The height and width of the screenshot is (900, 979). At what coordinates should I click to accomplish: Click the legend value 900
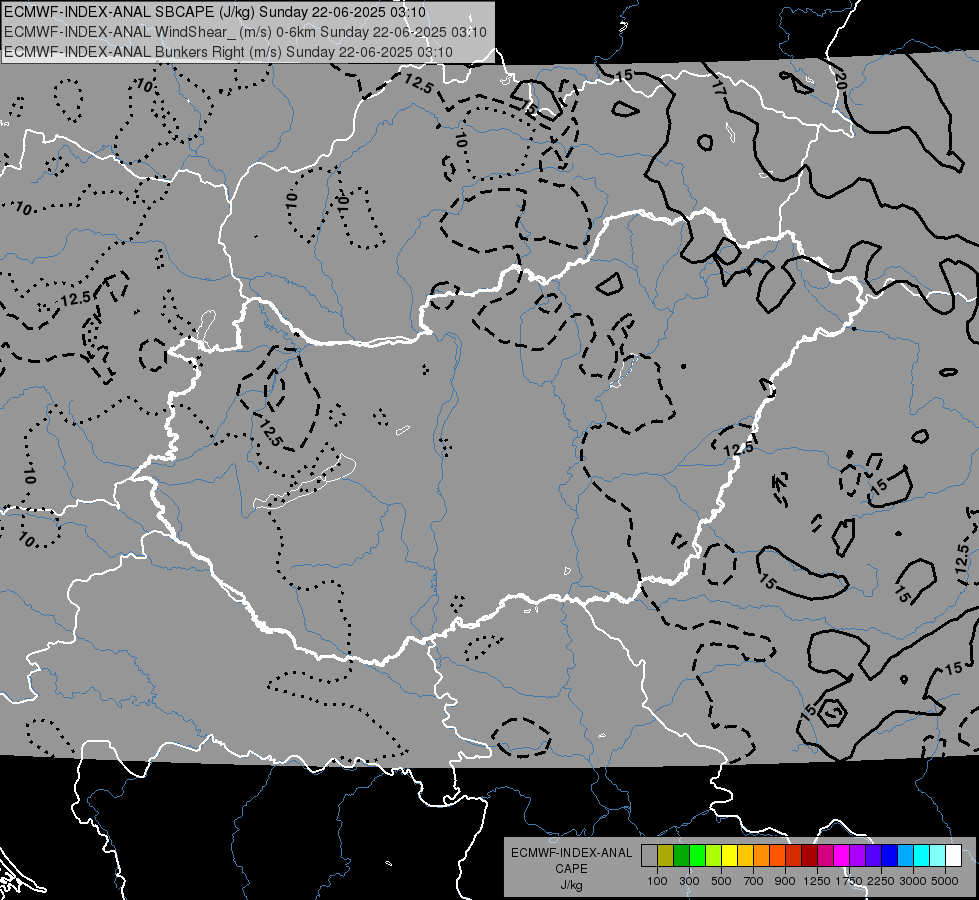785,881
